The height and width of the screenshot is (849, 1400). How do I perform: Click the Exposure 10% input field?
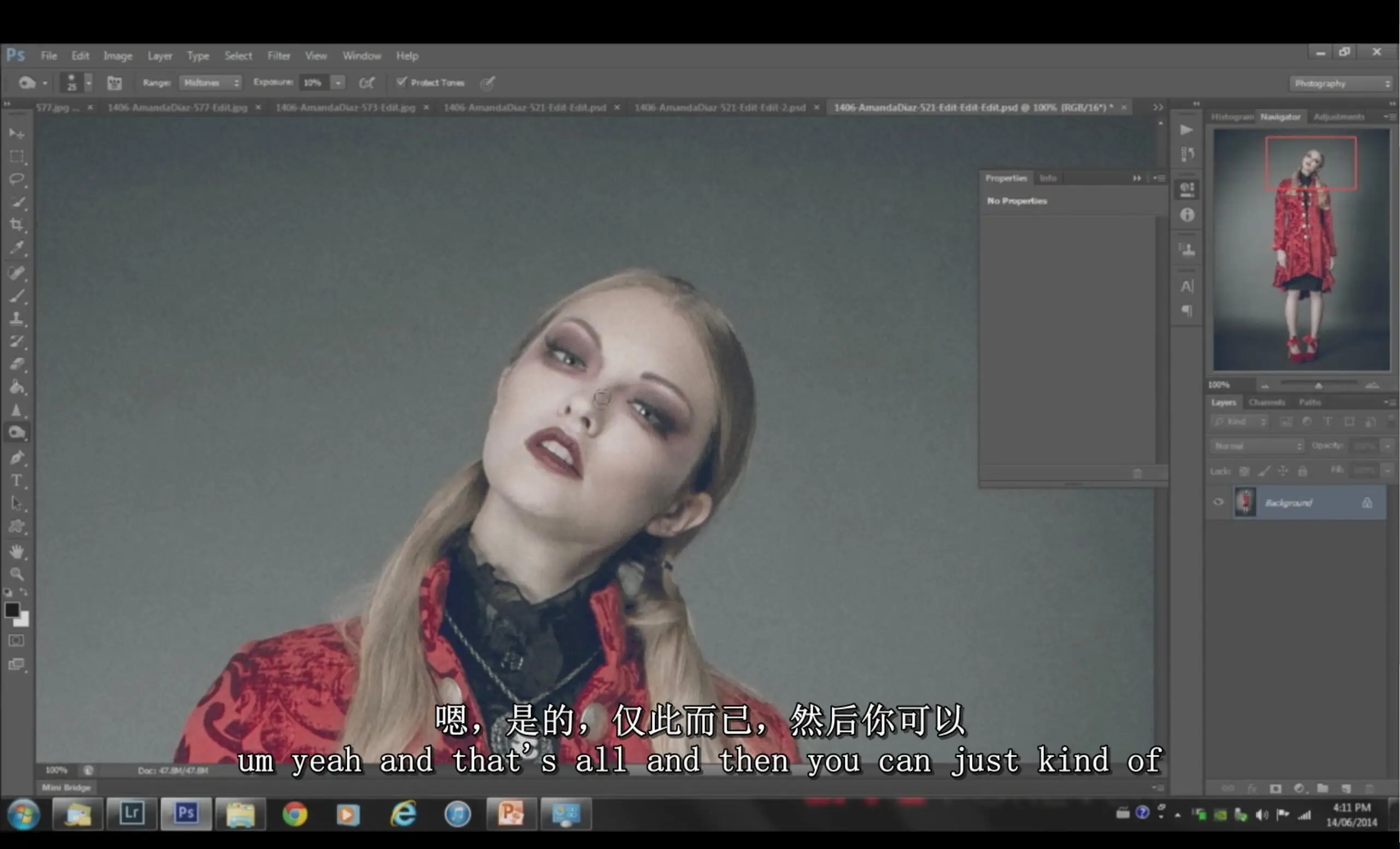pos(315,83)
